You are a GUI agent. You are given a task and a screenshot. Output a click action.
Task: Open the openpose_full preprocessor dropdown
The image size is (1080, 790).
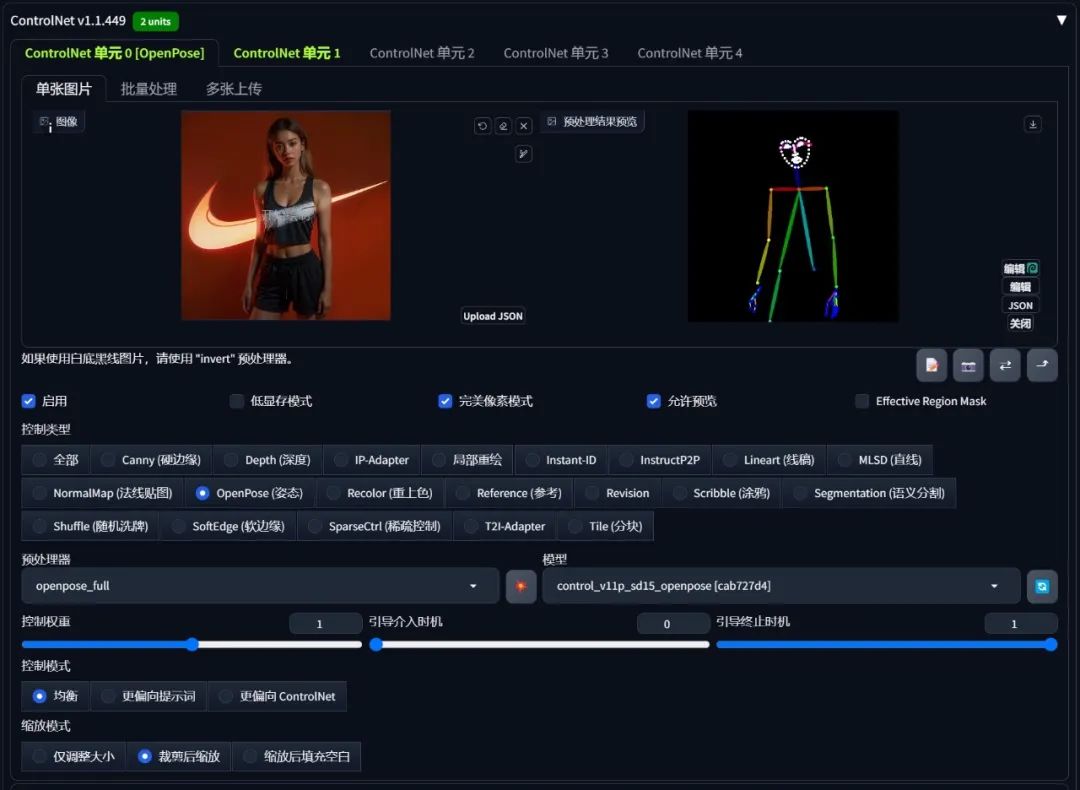point(260,585)
